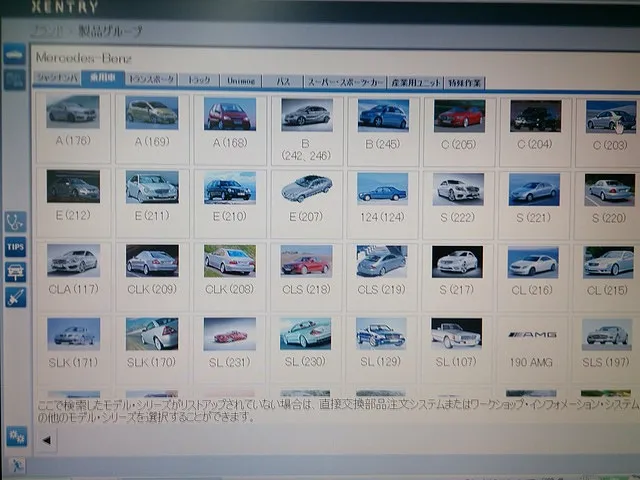This screenshot has height=480, width=640.
Task: Open the 産業用ユニット tab
Action: click(415, 82)
